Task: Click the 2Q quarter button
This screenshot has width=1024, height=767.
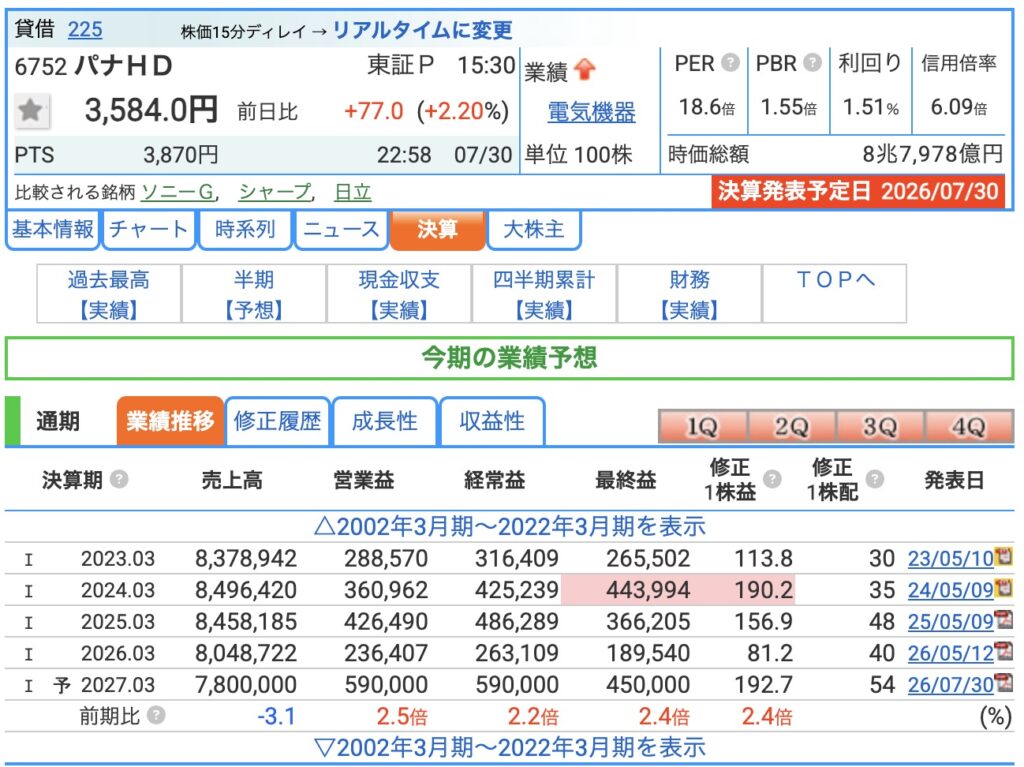Action: click(x=792, y=427)
